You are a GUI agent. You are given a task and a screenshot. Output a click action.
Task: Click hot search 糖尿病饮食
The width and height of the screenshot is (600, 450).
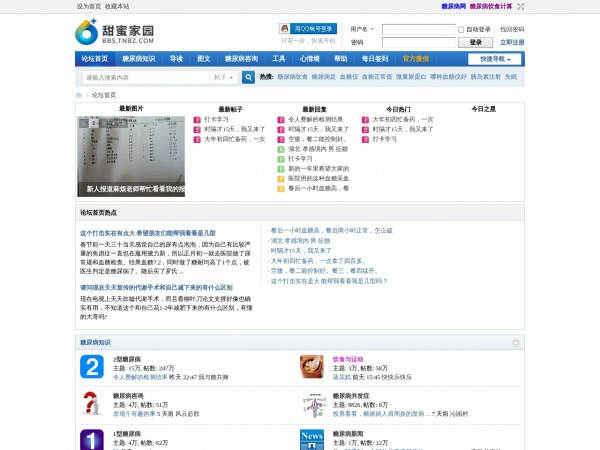coord(292,77)
